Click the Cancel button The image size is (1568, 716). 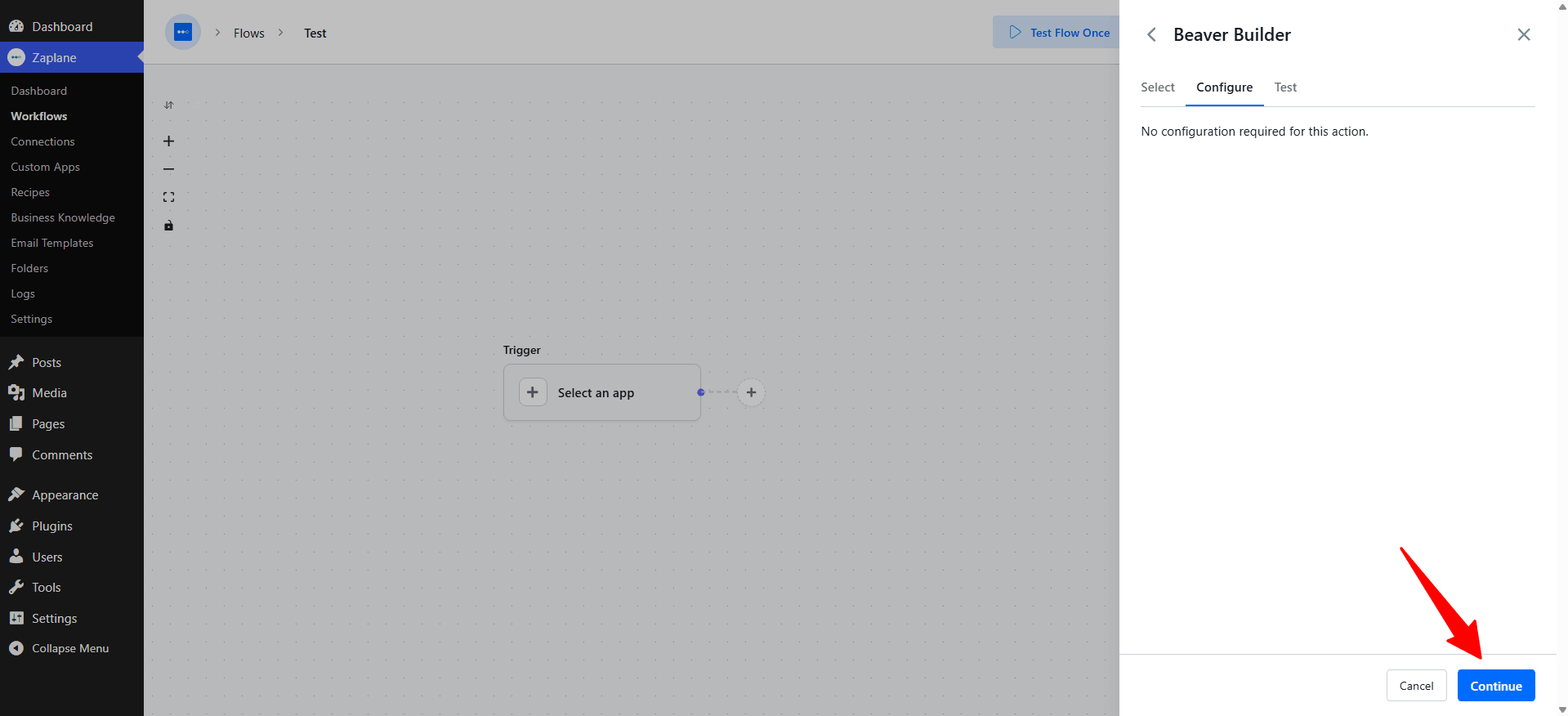tap(1416, 686)
